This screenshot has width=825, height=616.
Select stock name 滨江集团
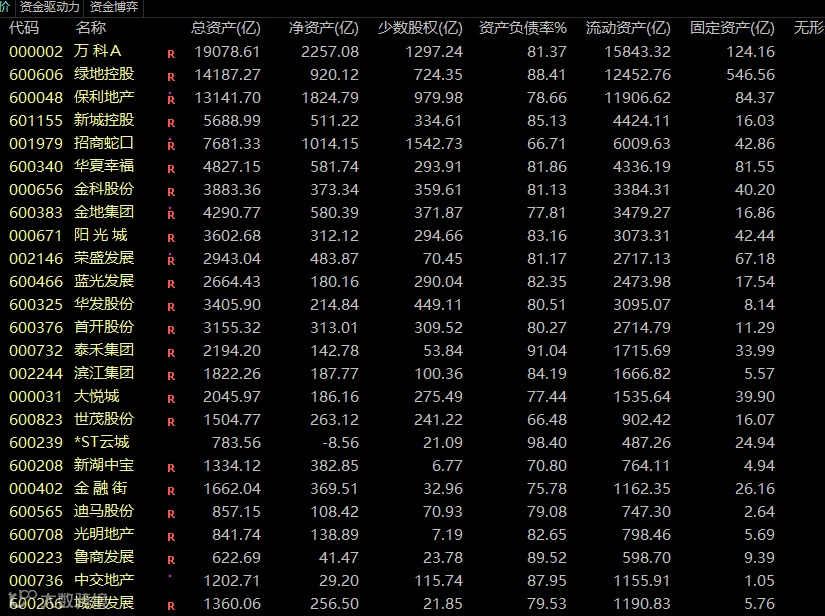point(104,373)
